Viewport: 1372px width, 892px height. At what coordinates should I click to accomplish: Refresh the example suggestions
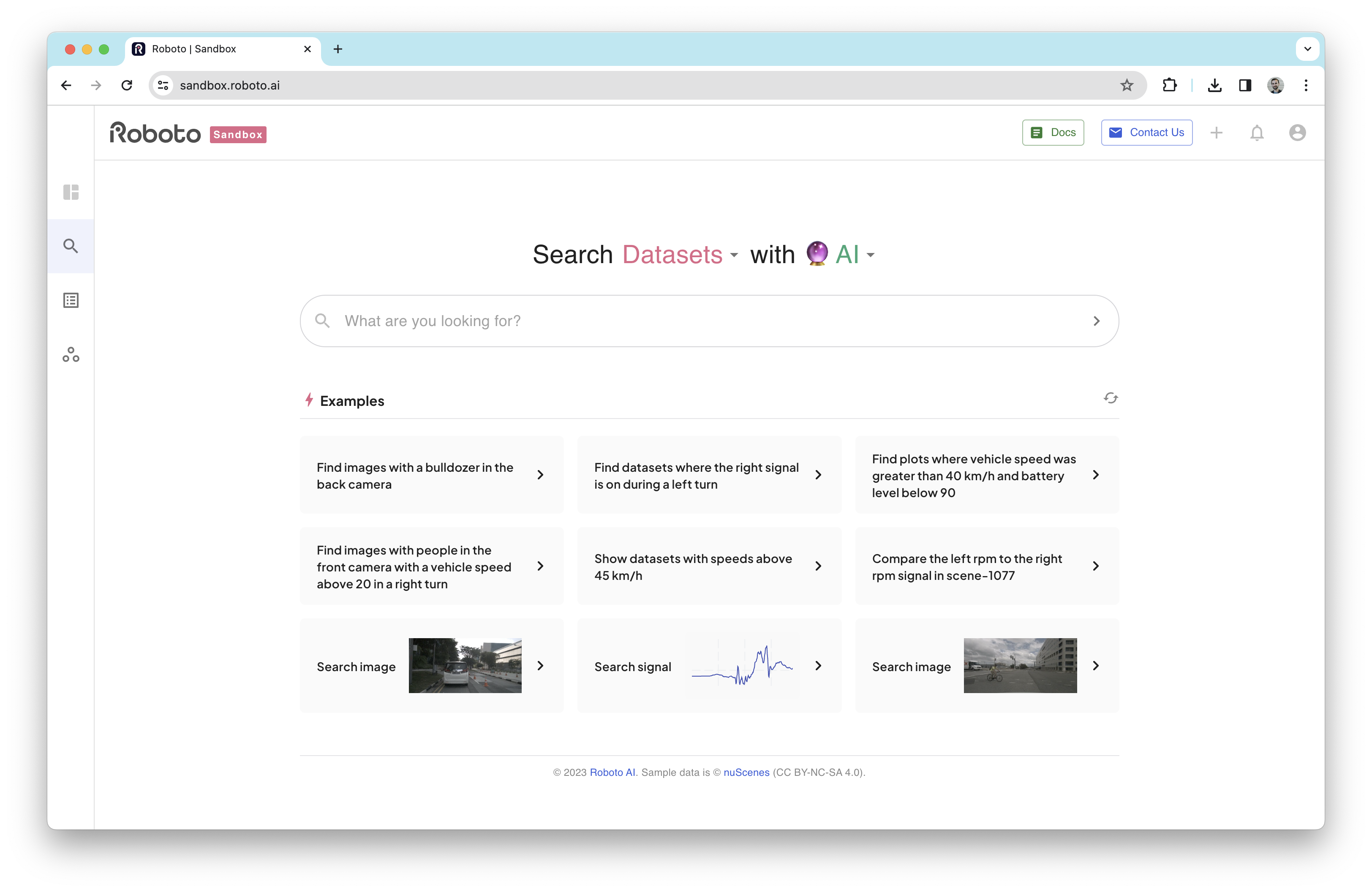[1110, 398]
